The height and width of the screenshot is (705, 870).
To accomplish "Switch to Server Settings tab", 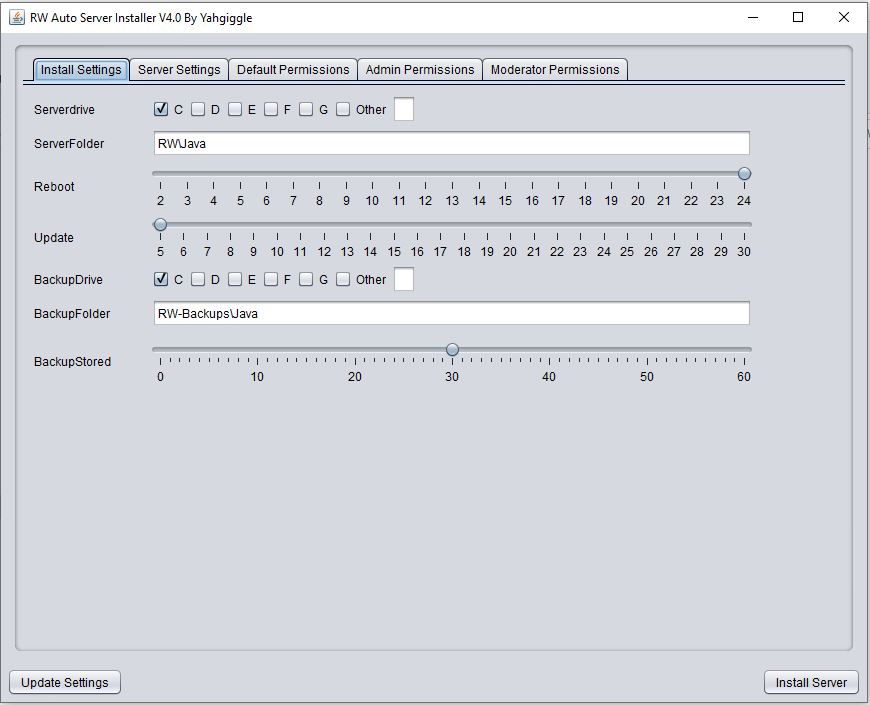I will click(179, 70).
